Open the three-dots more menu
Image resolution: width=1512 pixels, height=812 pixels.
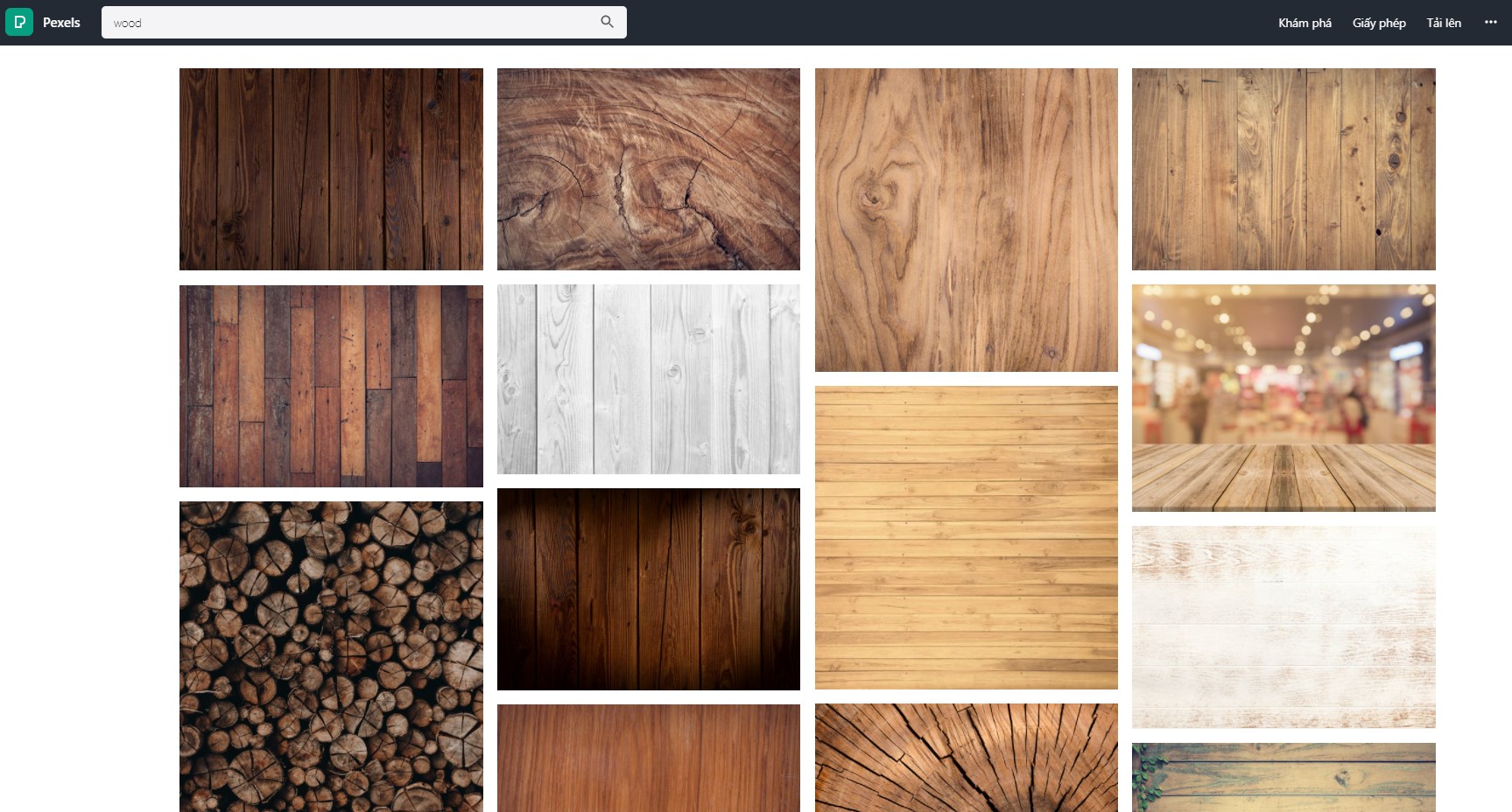(1490, 22)
